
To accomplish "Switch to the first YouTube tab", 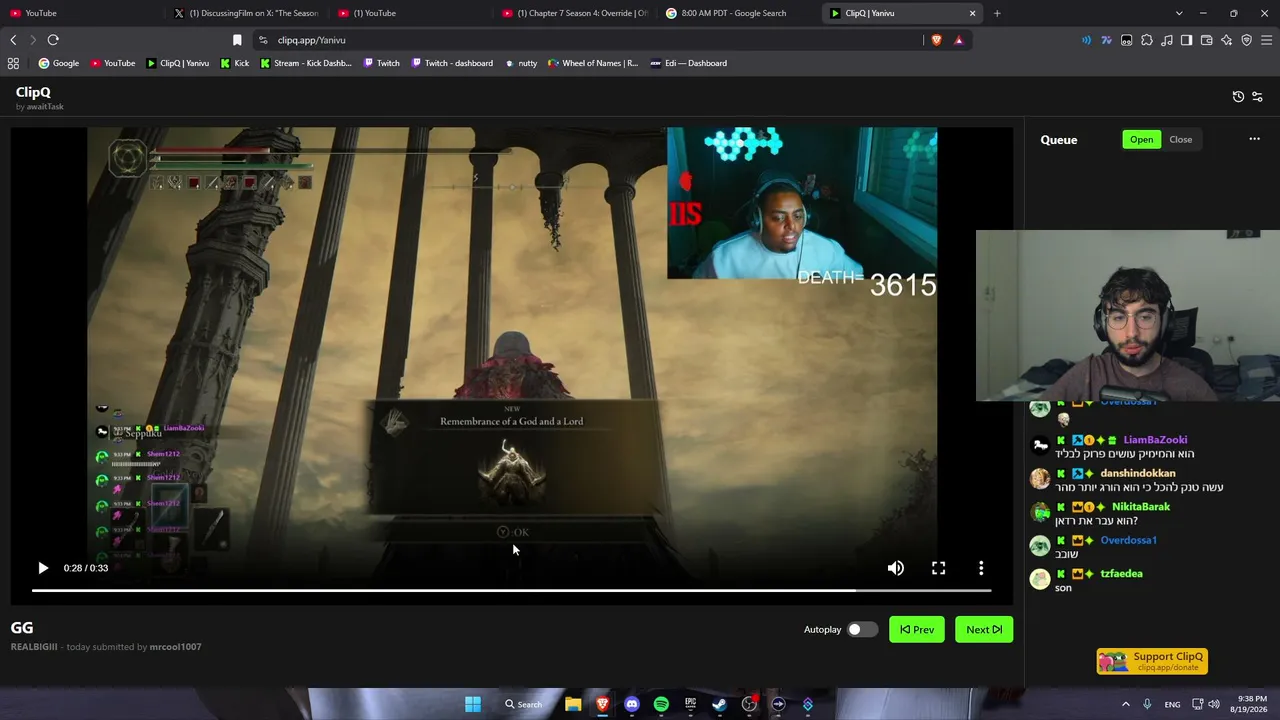I will (80, 13).
